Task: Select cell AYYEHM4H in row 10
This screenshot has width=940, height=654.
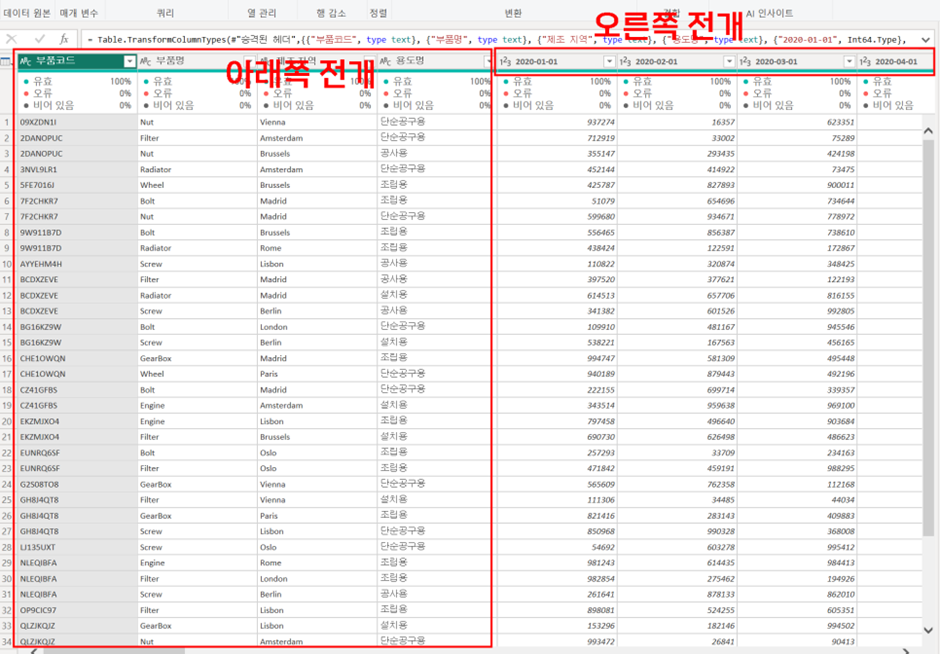Action: point(77,264)
